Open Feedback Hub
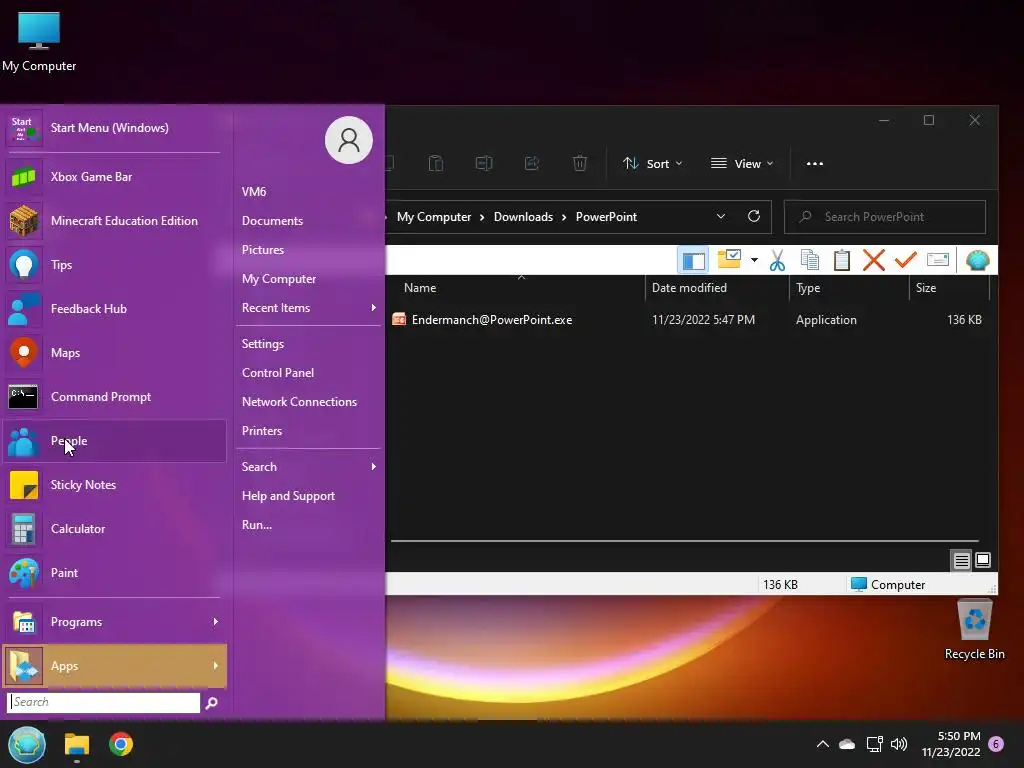This screenshot has height=768, width=1024. point(114,308)
